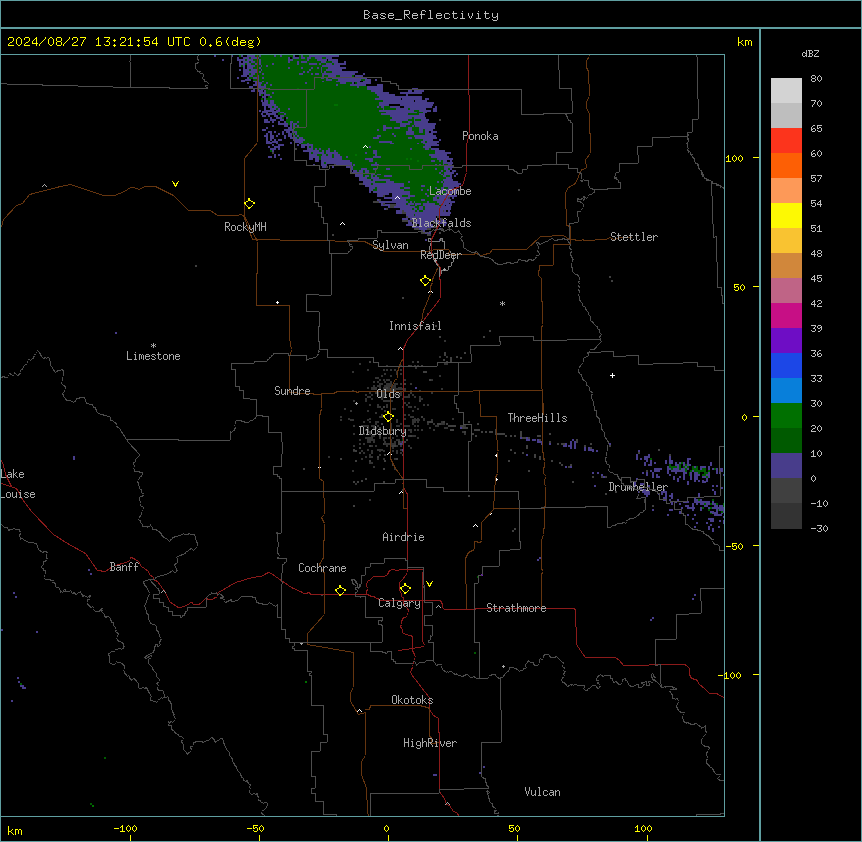Select the orange 57-60 dBZ legend swatch
The width and height of the screenshot is (862, 842).
[786, 165]
